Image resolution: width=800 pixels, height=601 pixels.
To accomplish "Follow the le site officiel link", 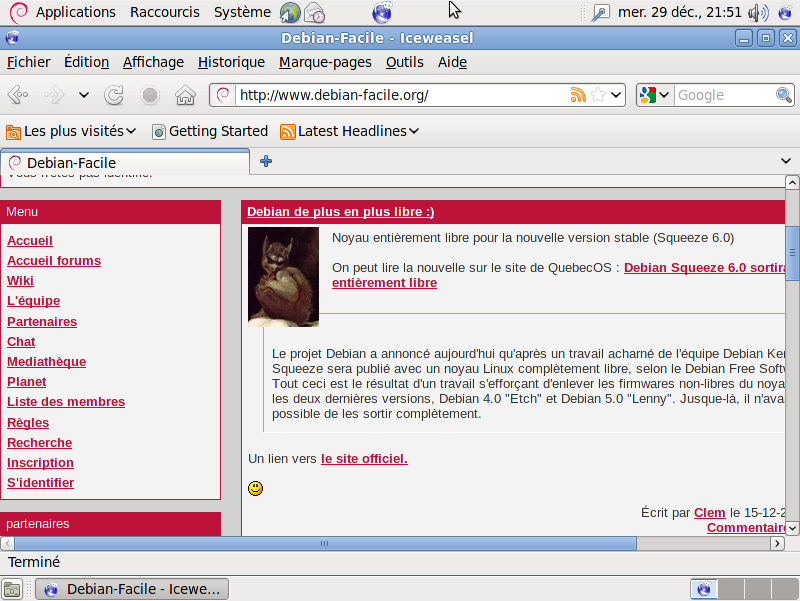I will (364, 459).
